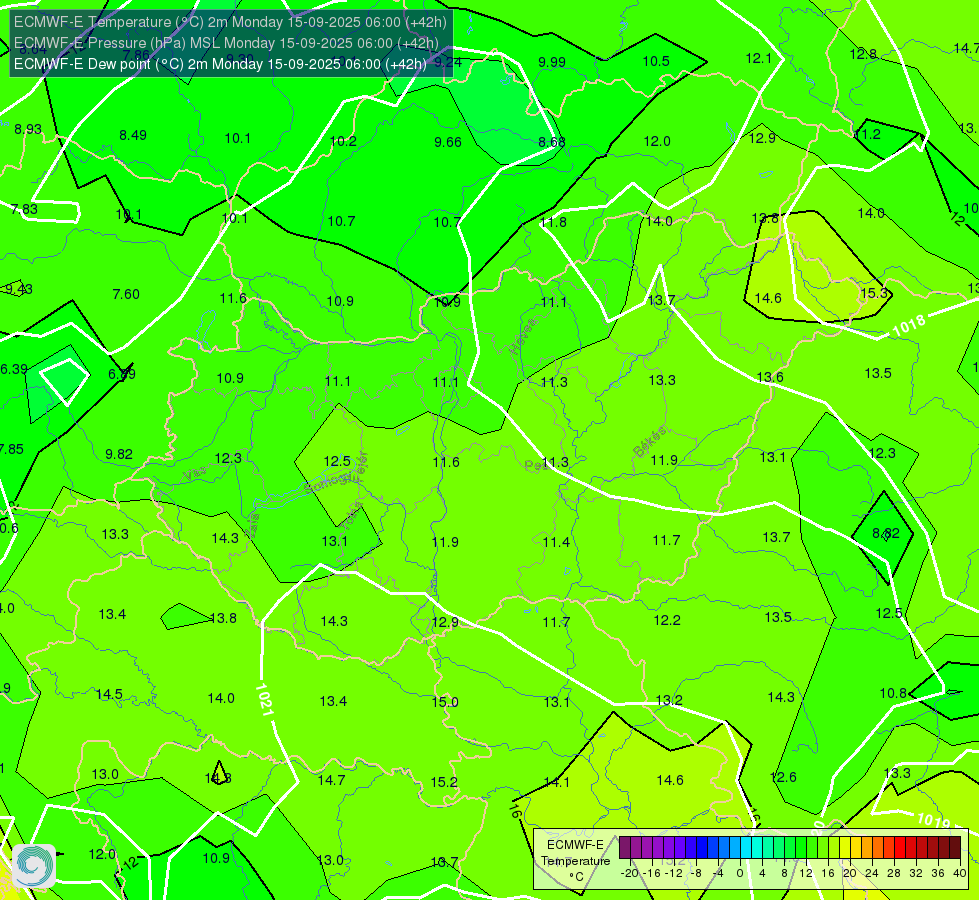Viewport: 979px width, 900px height.
Task: Open the swirl logo icon in the corner
Action: (34, 866)
